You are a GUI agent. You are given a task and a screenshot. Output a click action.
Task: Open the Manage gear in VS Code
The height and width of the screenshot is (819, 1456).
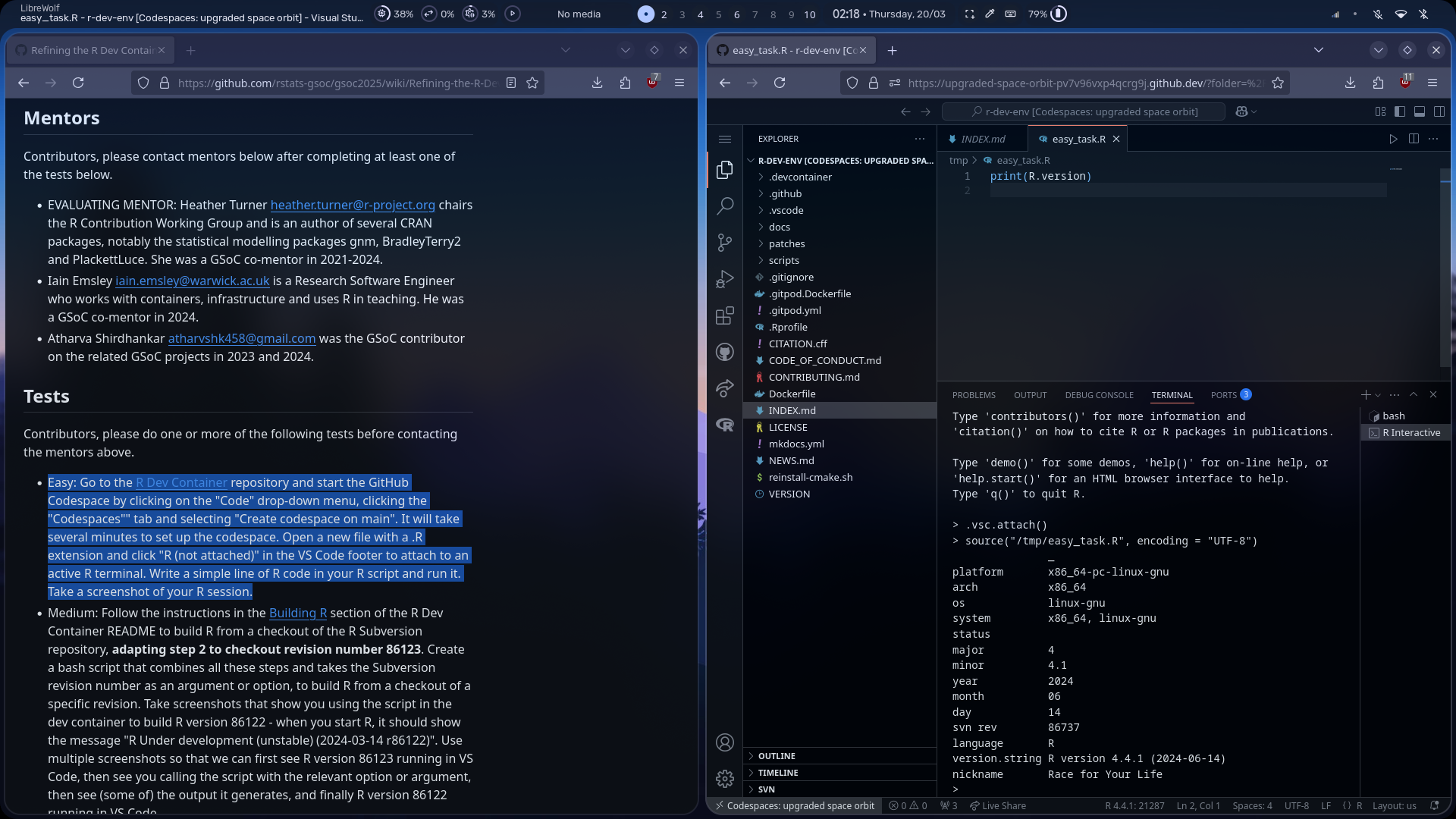click(725, 779)
